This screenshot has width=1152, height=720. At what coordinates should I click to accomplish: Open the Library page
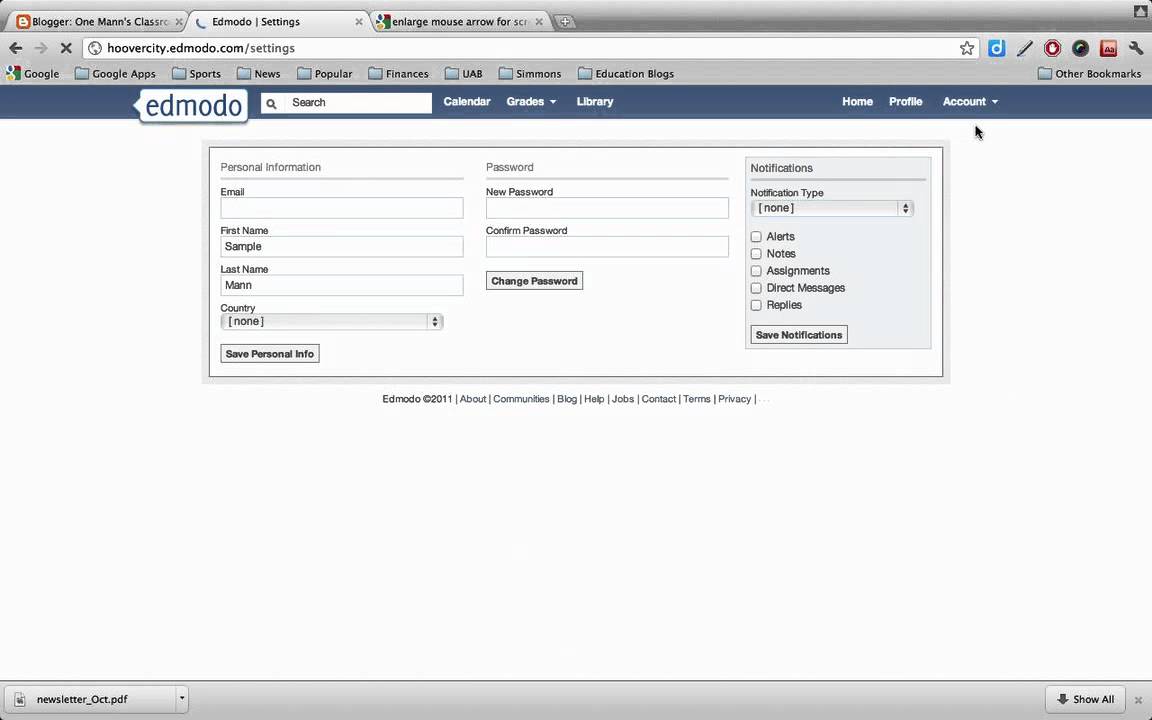point(594,102)
